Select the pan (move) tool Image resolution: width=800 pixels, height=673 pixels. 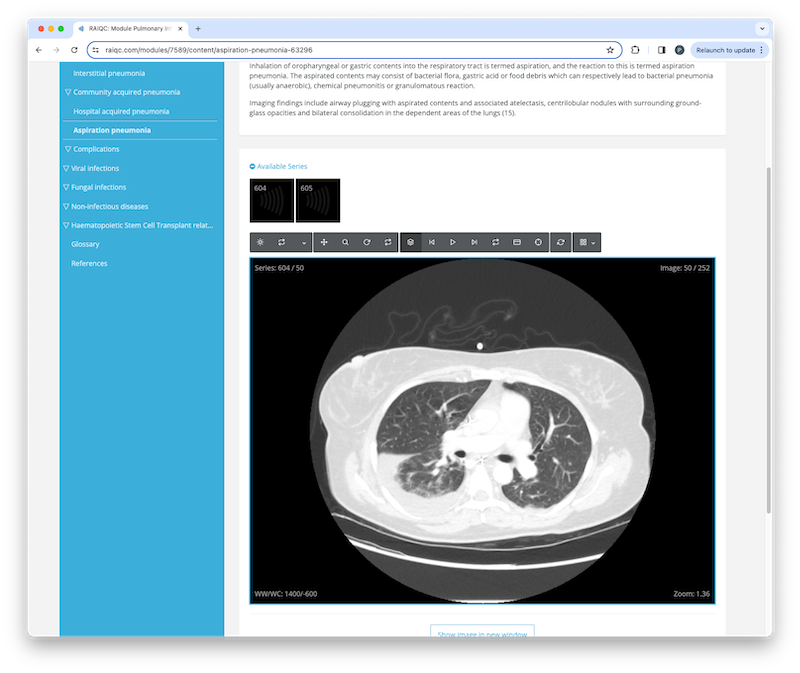point(324,242)
